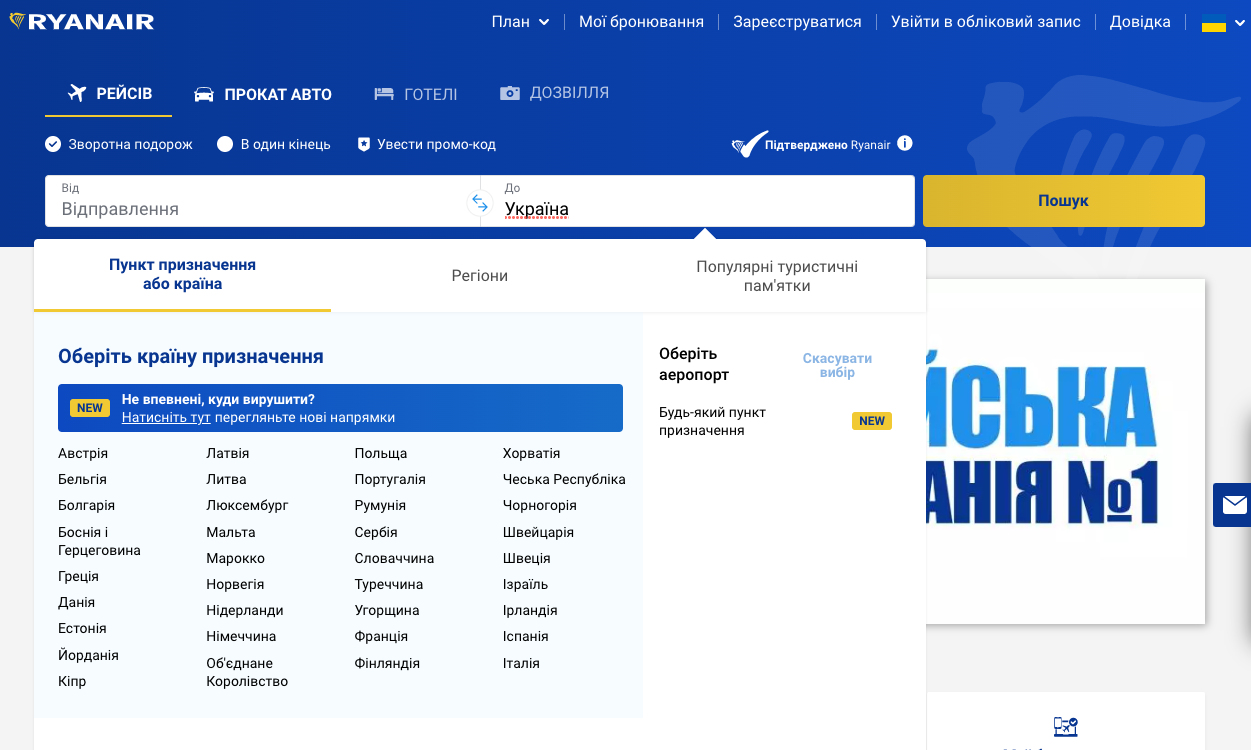This screenshot has width=1251, height=750.
Task: Click Увійти в обліковий запис
Action: pos(986,21)
